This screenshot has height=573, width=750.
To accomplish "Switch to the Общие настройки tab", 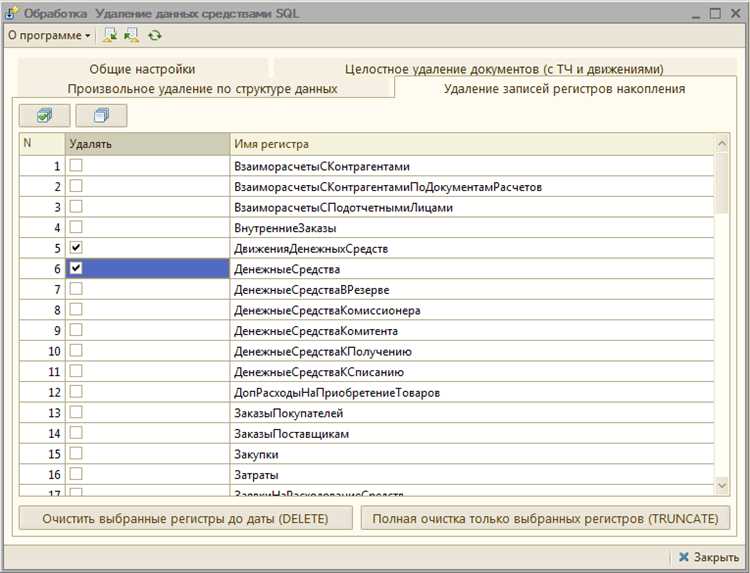I will [x=142, y=69].
